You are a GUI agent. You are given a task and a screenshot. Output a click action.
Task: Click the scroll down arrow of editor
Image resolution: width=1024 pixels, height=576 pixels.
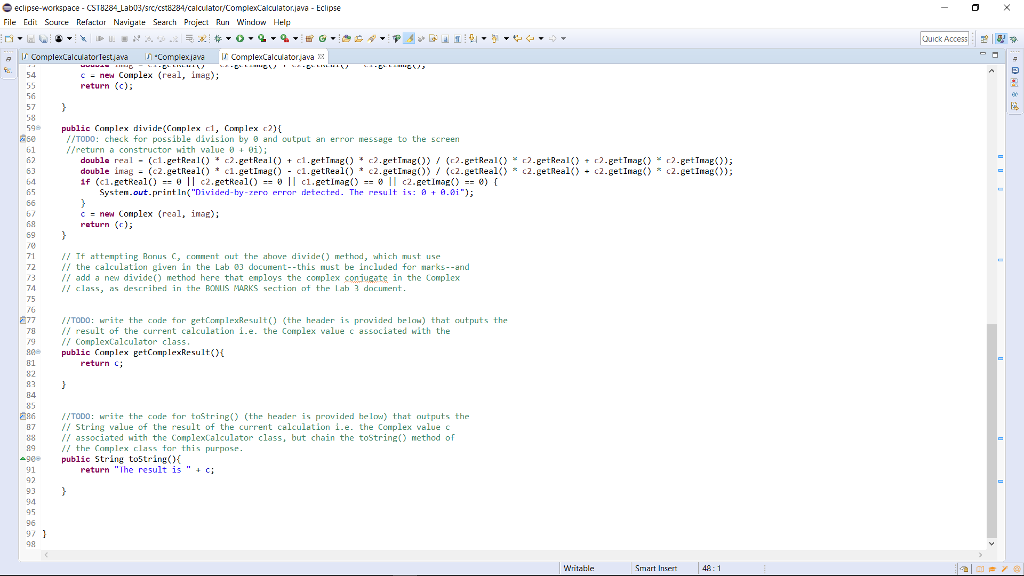(x=992, y=543)
